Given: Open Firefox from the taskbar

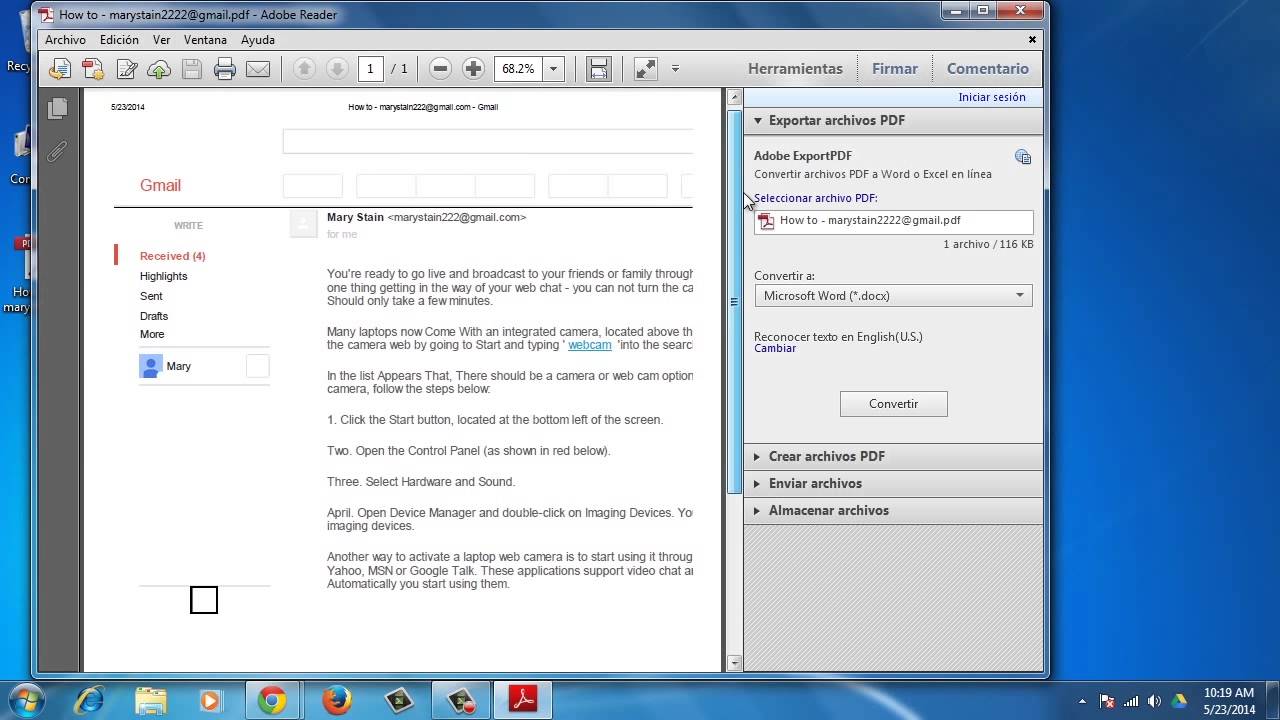Looking at the screenshot, I should 337,700.
